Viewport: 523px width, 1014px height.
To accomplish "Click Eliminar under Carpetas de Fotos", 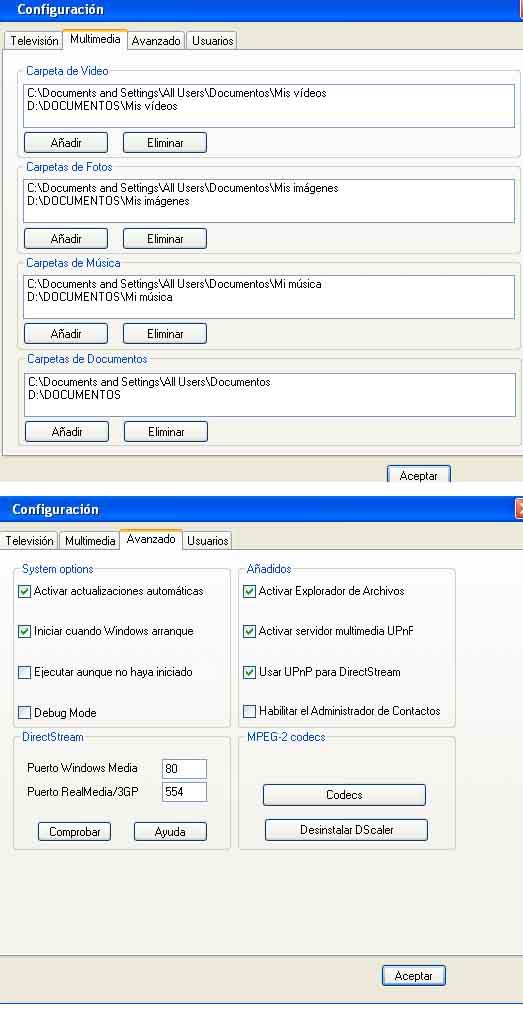I will pyautogui.click(x=165, y=239).
